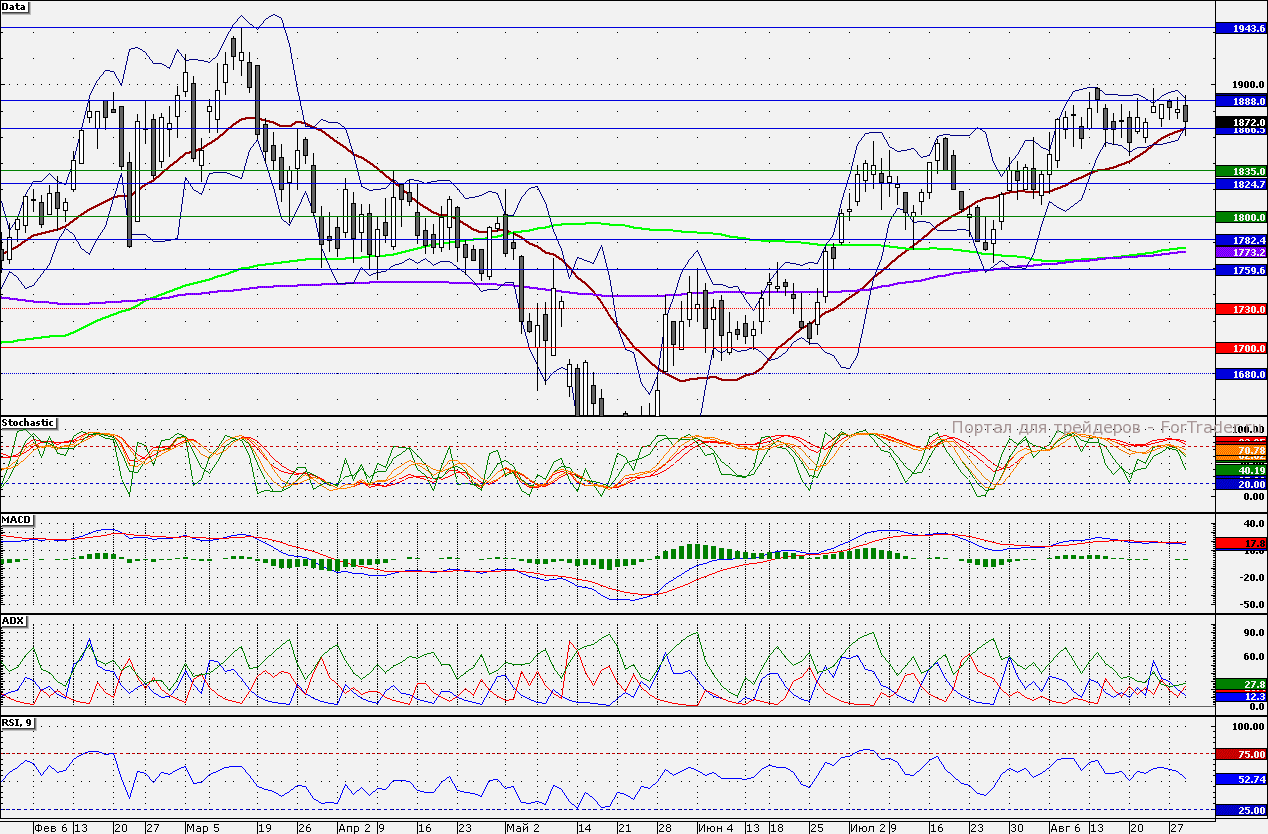Select the red 1730.0 level tag
This screenshot has width=1268, height=834.
pyautogui.click(x=1240, y=309)
